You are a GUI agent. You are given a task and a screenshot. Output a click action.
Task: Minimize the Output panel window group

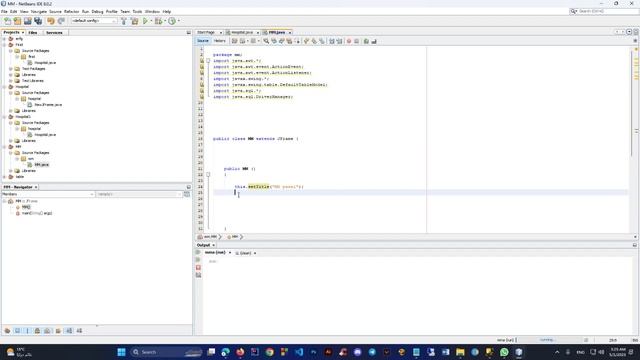(635, 245)
